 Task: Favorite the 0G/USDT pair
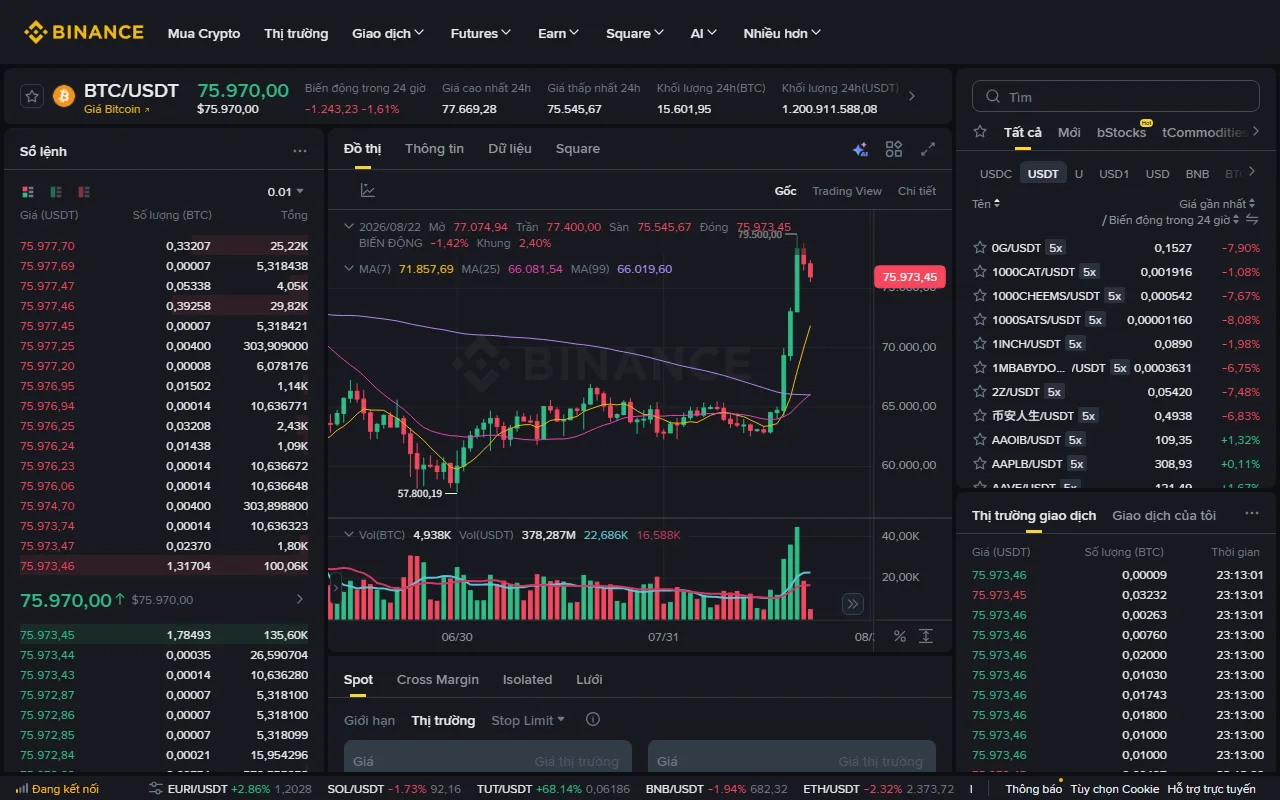980,248
